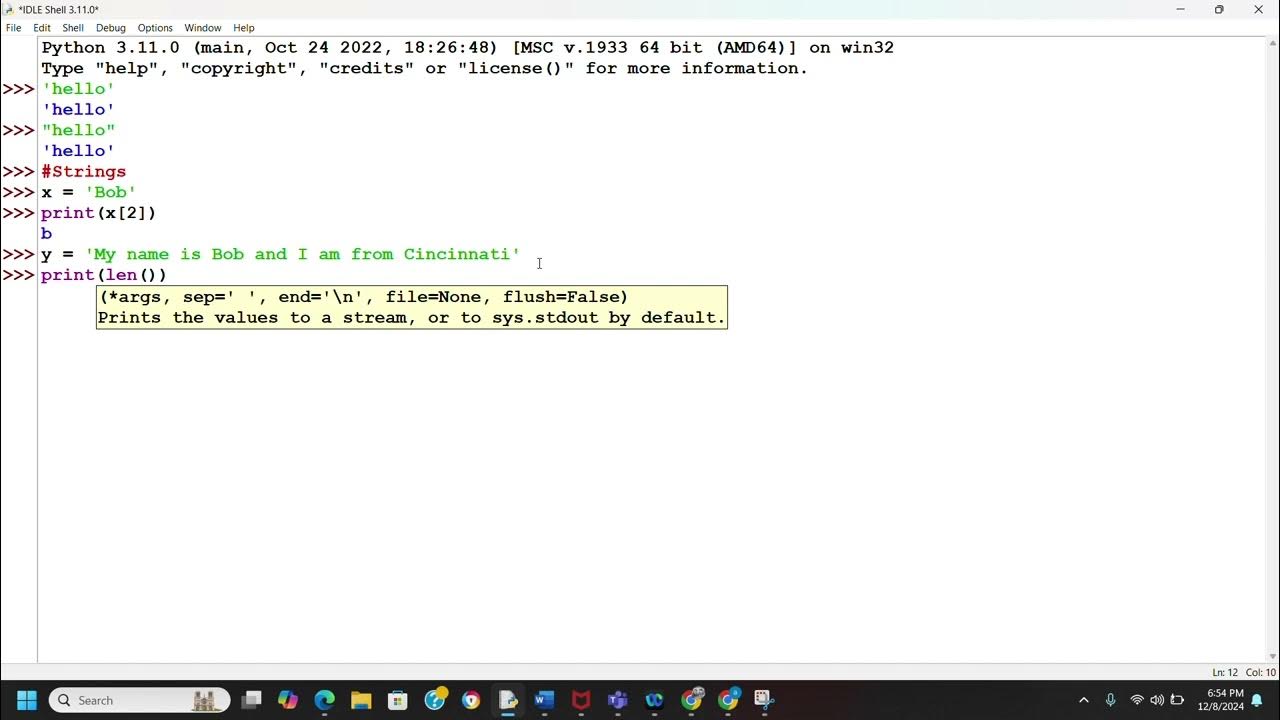Open Microsoft Edge from the taskbar
Viewport: 1280px width, 720px height.
click(x=325, y=700)
